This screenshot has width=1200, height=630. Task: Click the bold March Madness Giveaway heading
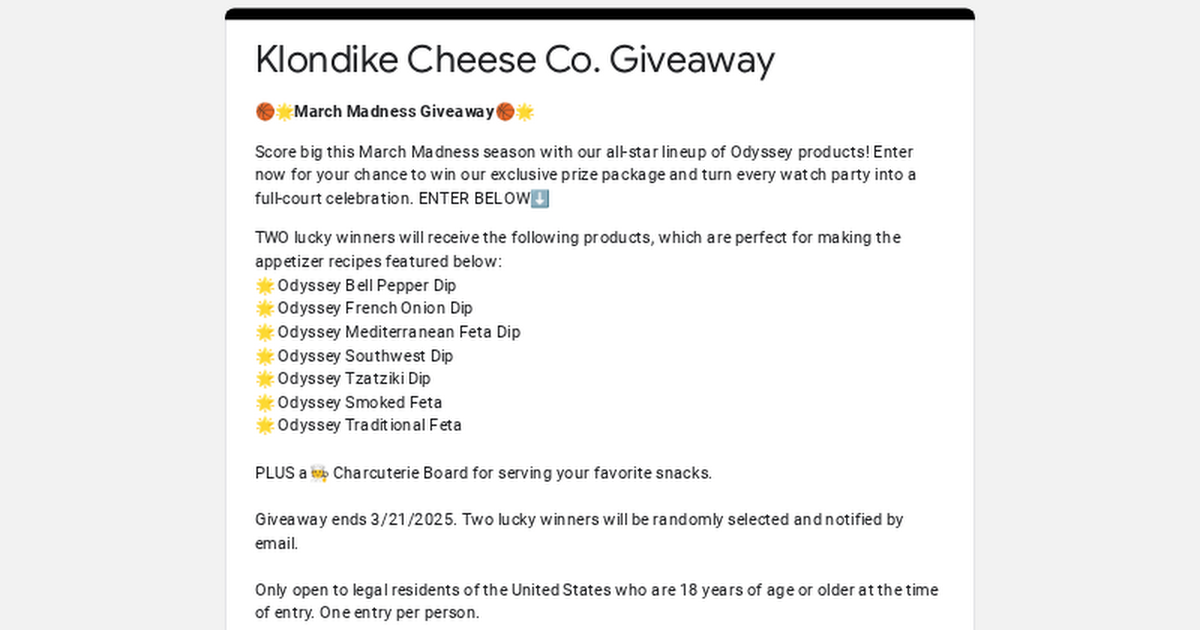pyautogui.click(x=394, y=111)
